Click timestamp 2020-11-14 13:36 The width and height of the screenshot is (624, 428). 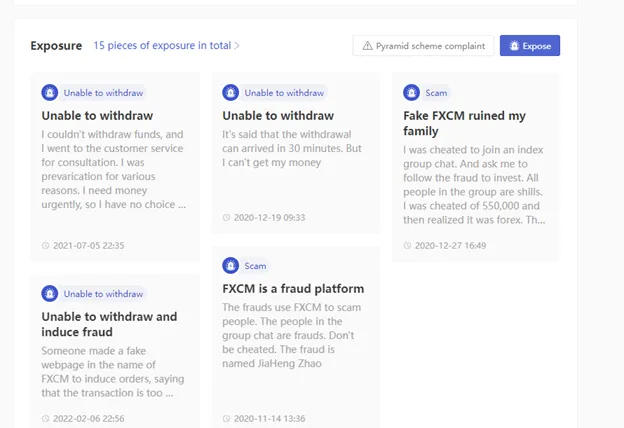[x=269, y=418]
